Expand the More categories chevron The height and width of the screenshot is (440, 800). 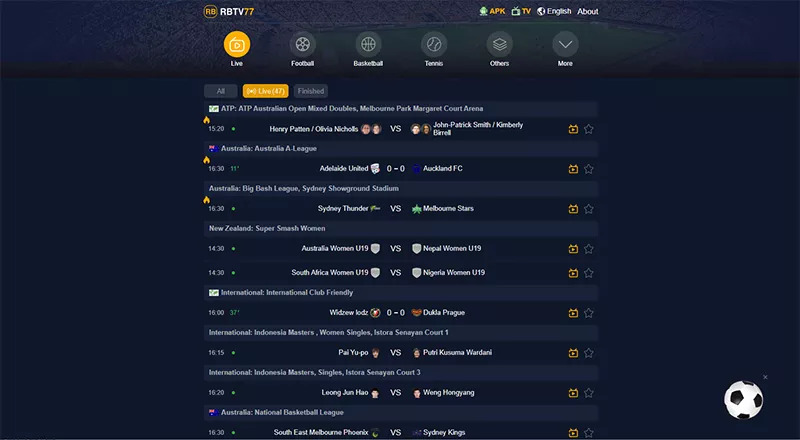coord(565,44)
